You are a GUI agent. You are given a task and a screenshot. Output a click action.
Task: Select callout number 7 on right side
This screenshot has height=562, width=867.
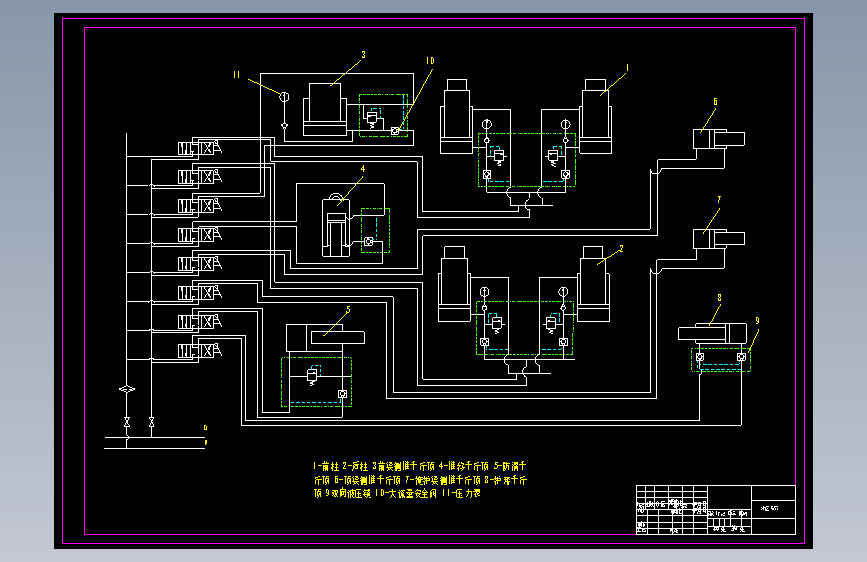point(719,200)
